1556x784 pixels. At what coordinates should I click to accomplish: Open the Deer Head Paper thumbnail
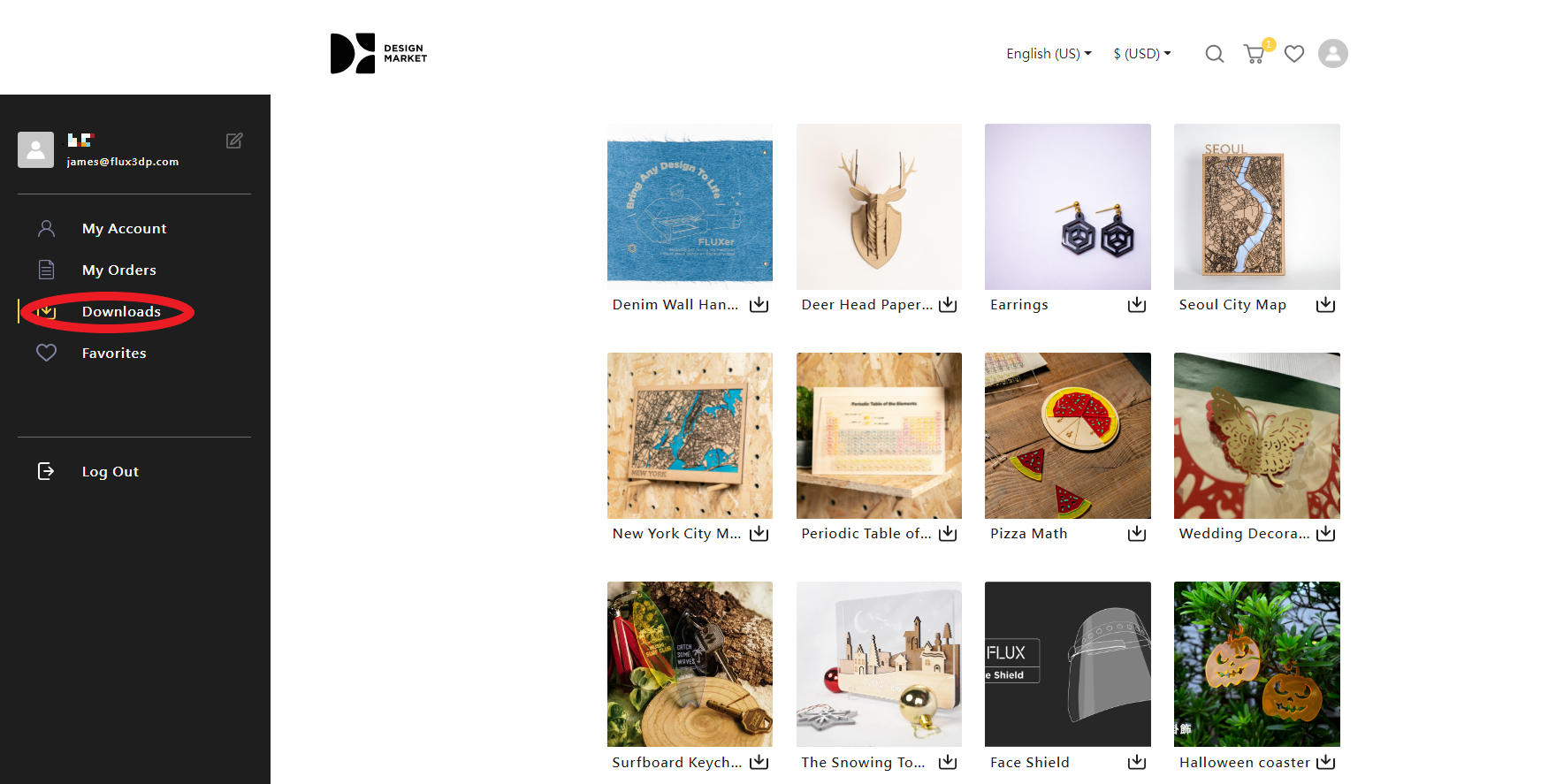[879, 207]
